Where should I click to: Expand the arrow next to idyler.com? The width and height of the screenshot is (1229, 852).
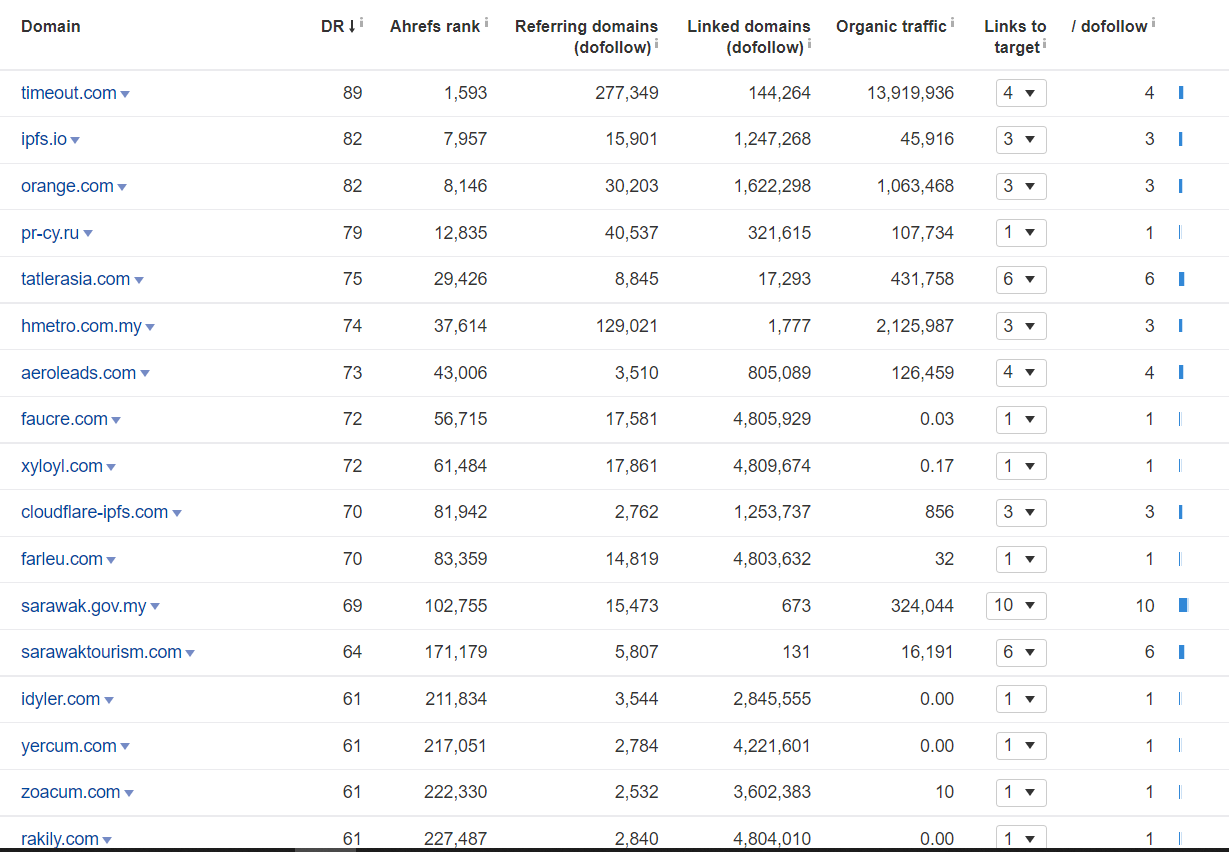pyautogui.click(x=109, y=700)
